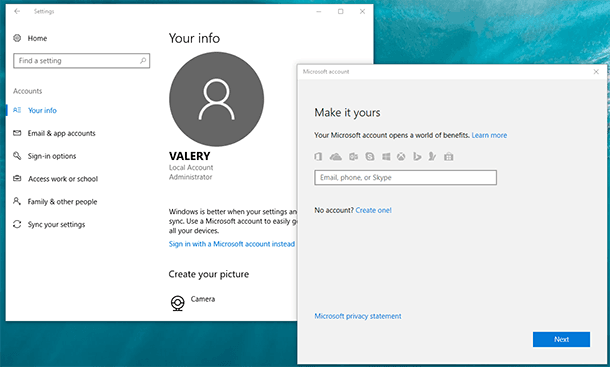Viewport: 610px width, 367px height.
Task: Click the Local Account text
Action: pyautogui.click(x=191, y=168)
